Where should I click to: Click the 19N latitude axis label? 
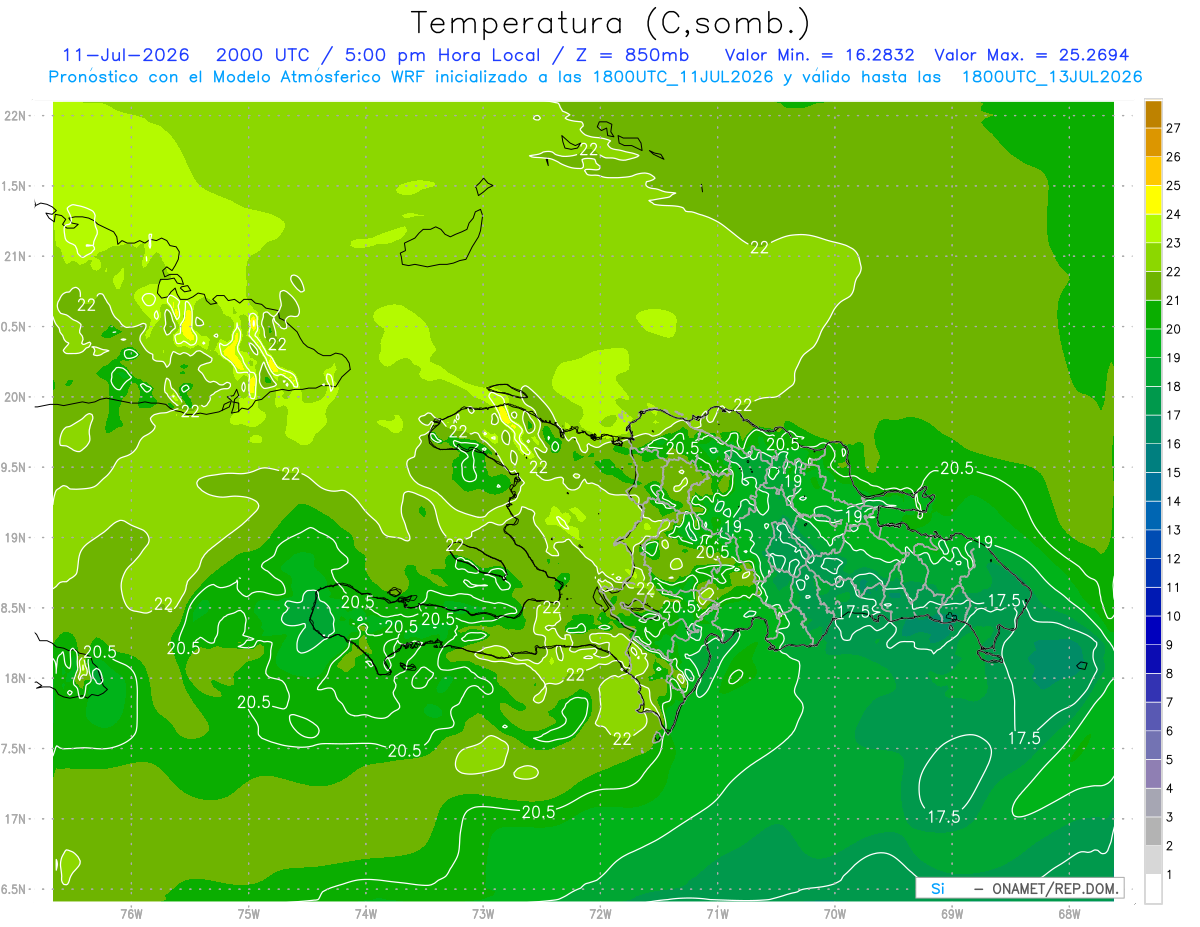pos(16,537)
